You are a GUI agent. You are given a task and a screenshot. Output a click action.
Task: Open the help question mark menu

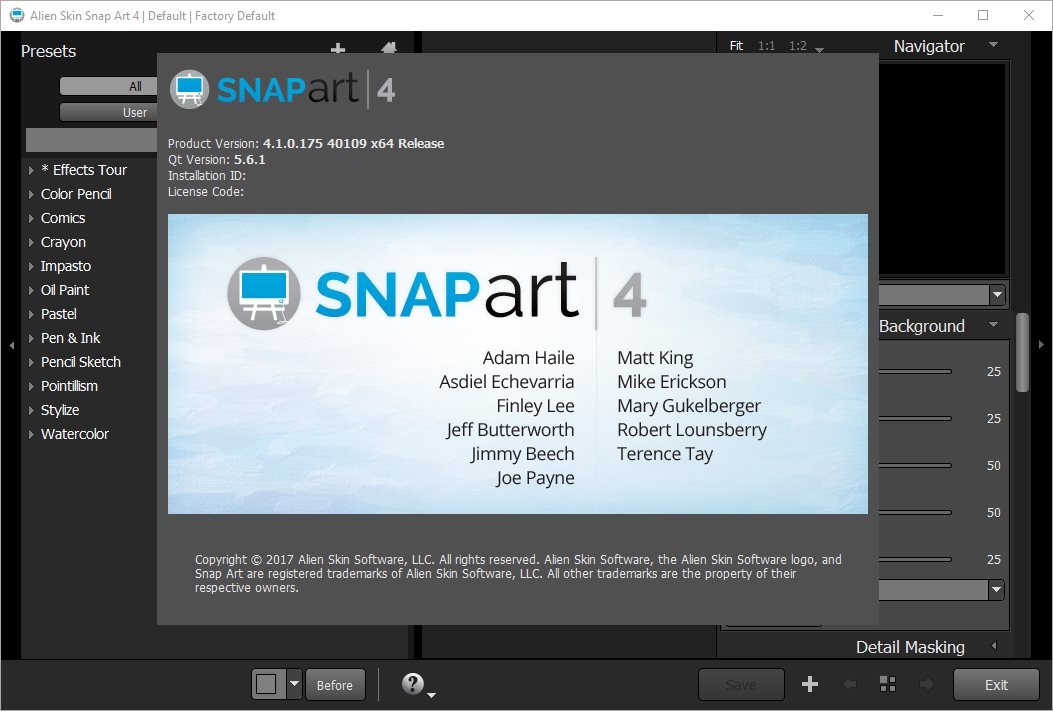tap(414, 684)
